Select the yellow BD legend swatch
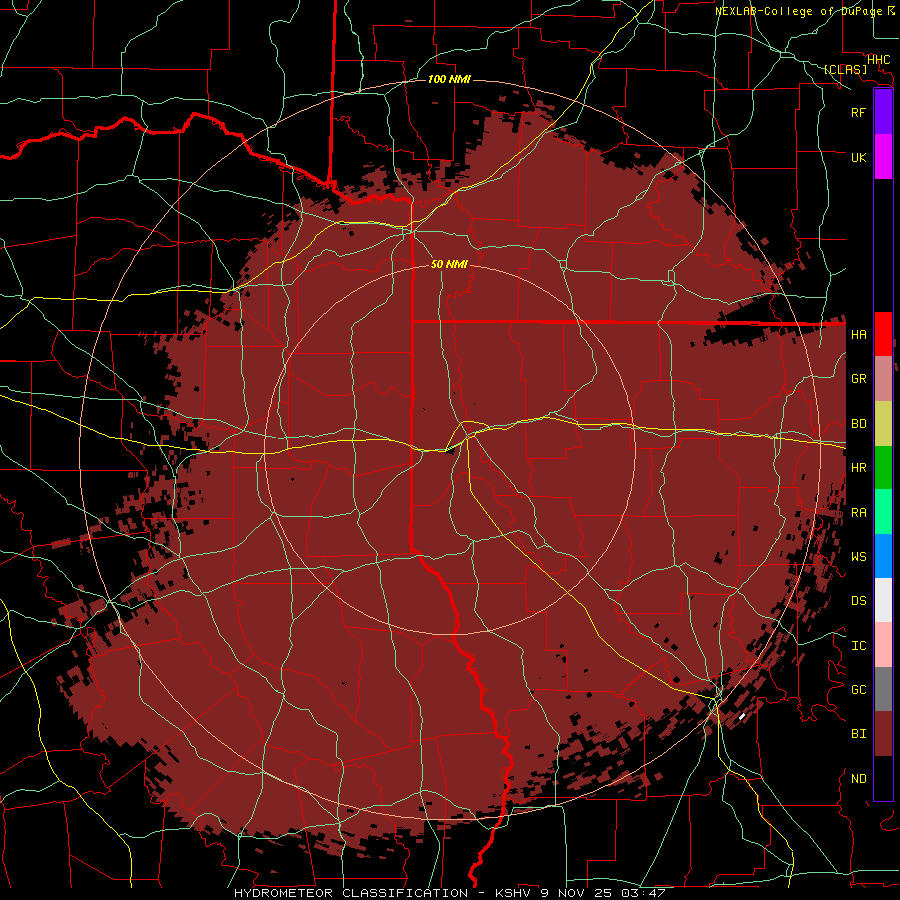The width and height of the screenshot is (900, 900). tap(883, 424)
